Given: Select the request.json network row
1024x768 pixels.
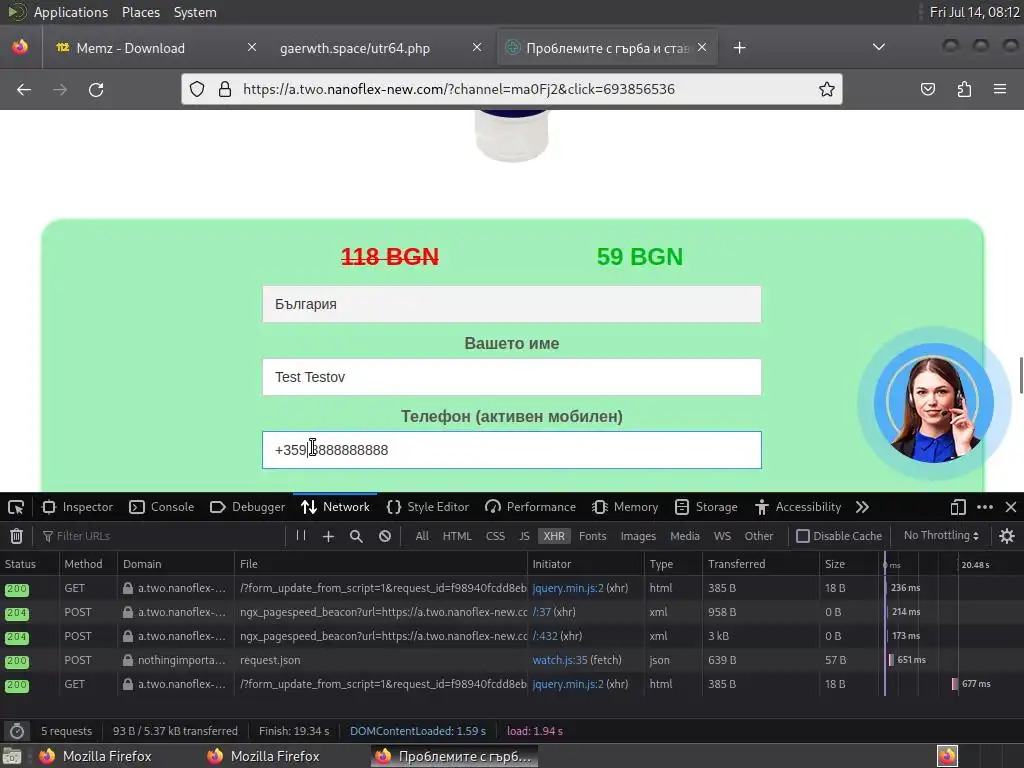Looking at the screenshot, I should pos(512,660).
